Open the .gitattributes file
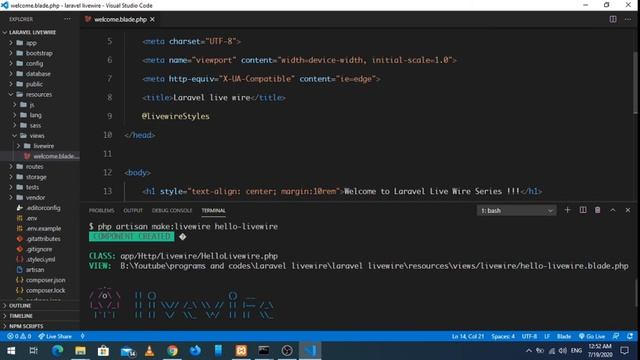This screenshot has width=640, height=360. pyautogui.click(x=43, y=239)
